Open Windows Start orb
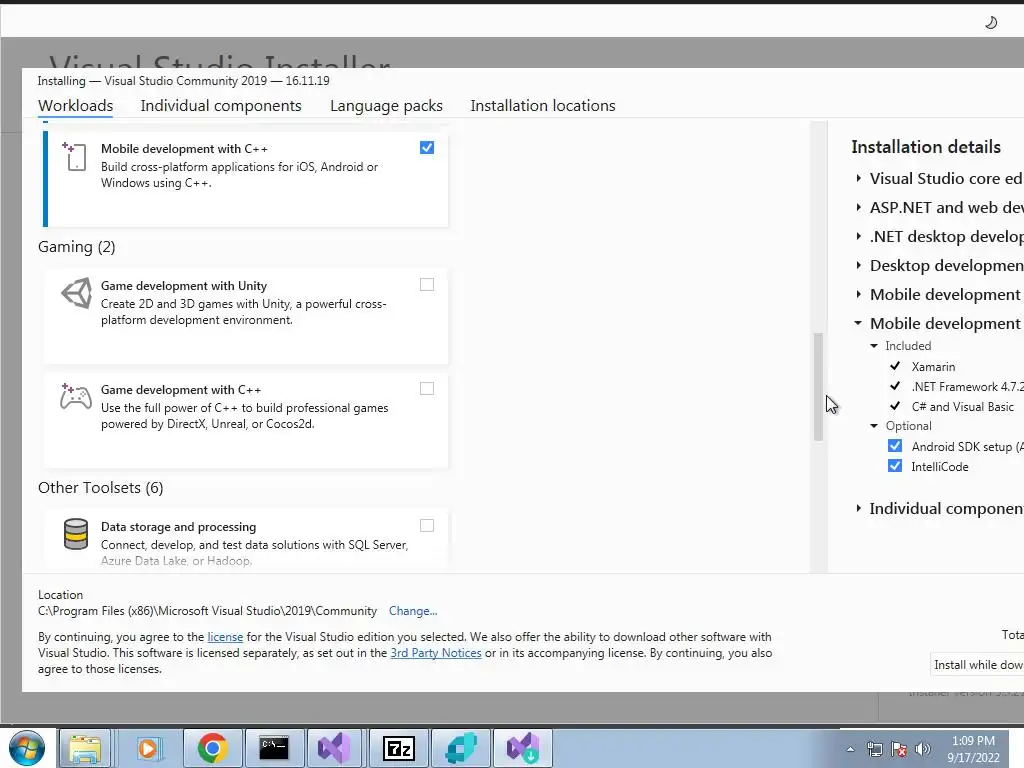Screen dimensions: 1024x768 (x=27, y=748)
